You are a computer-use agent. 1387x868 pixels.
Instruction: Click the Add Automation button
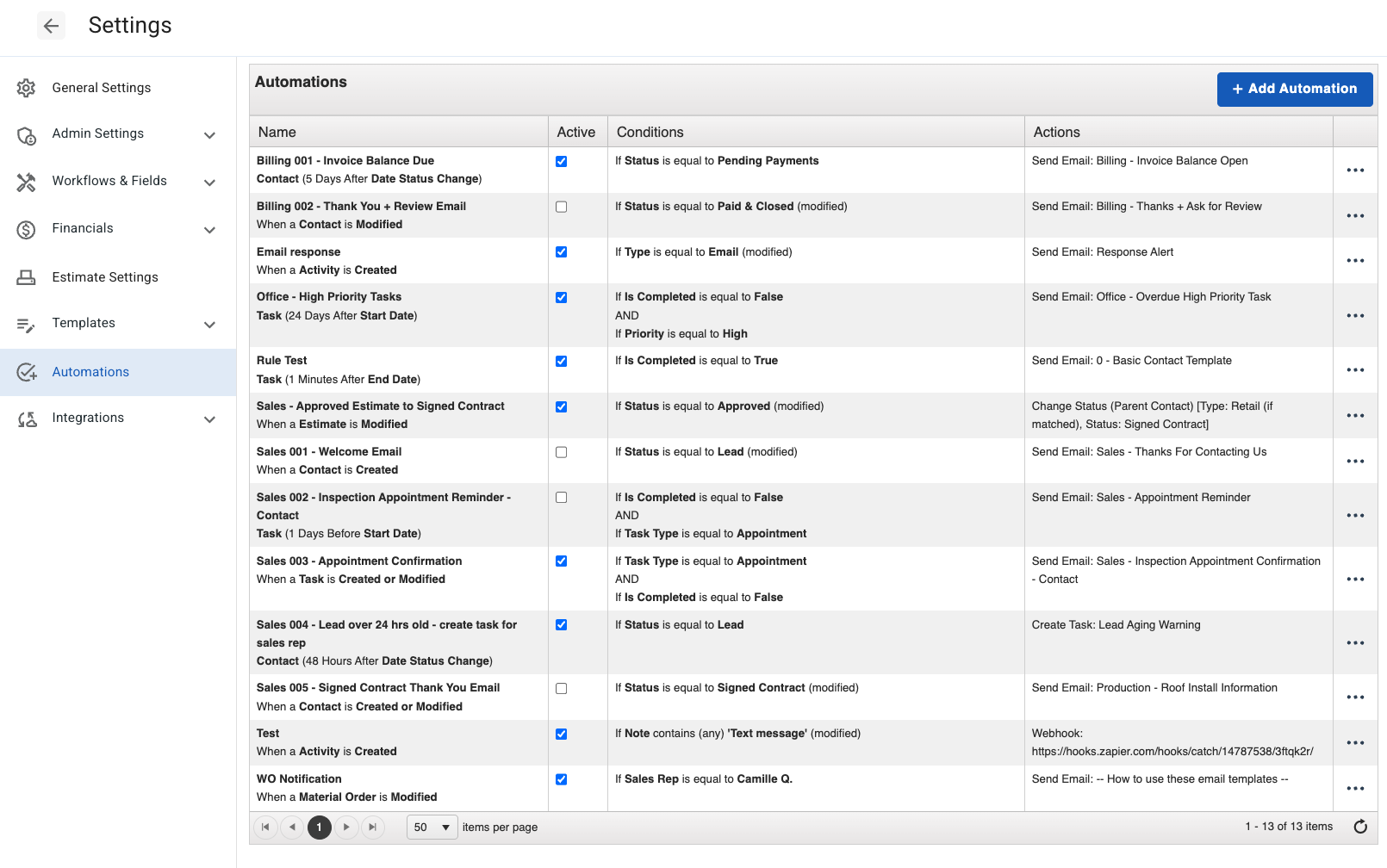point(1295,89)
